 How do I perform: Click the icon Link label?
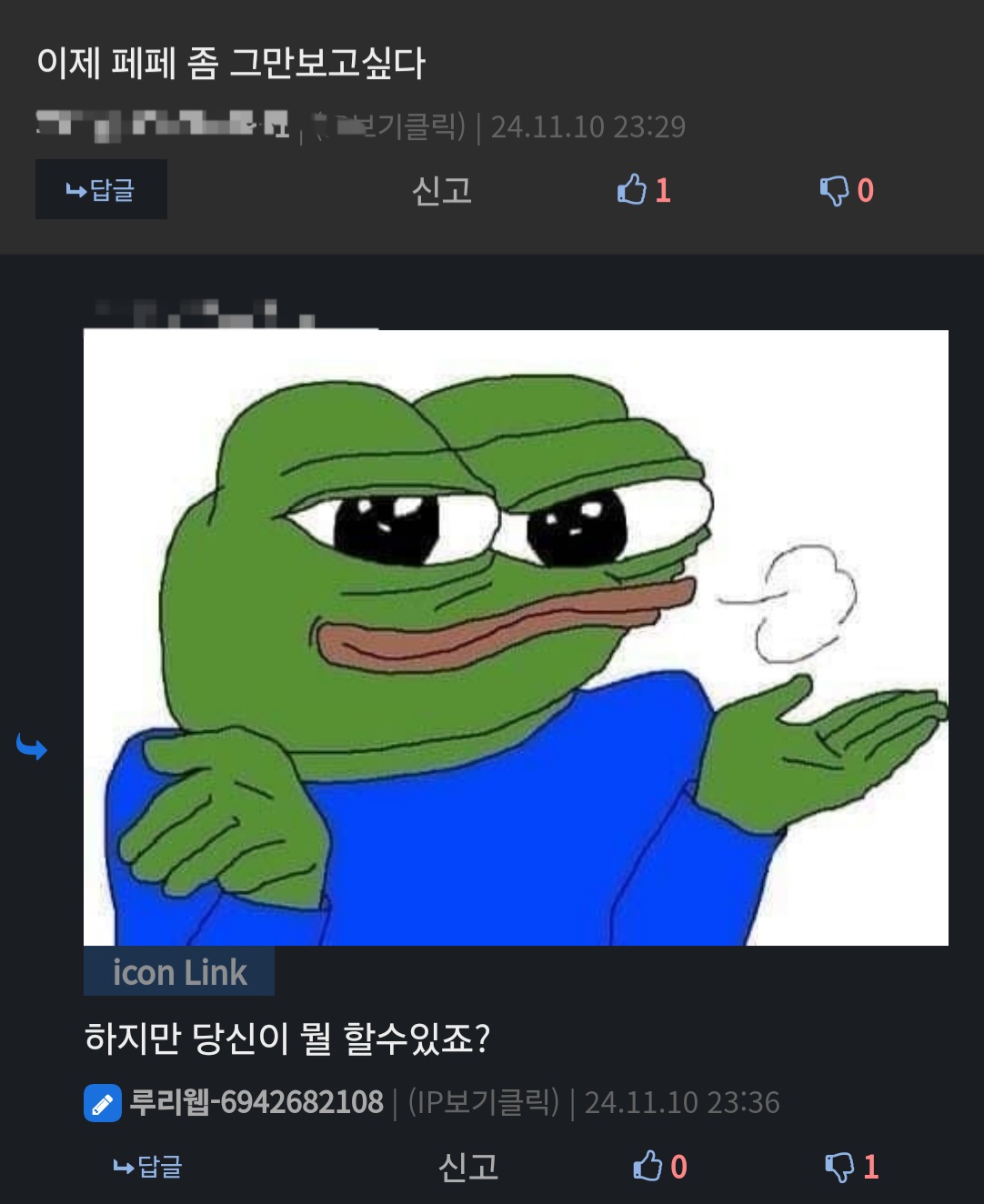[179, 971]
